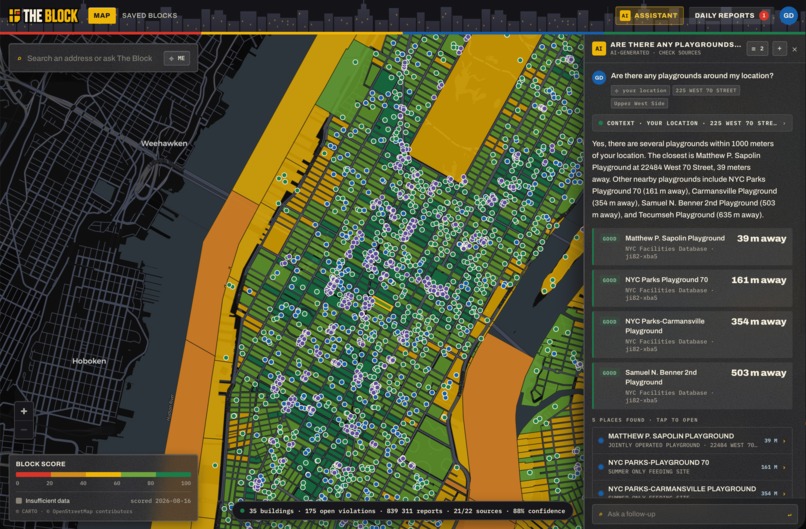Click the Insufficient data legend swatch

[19, 500]
